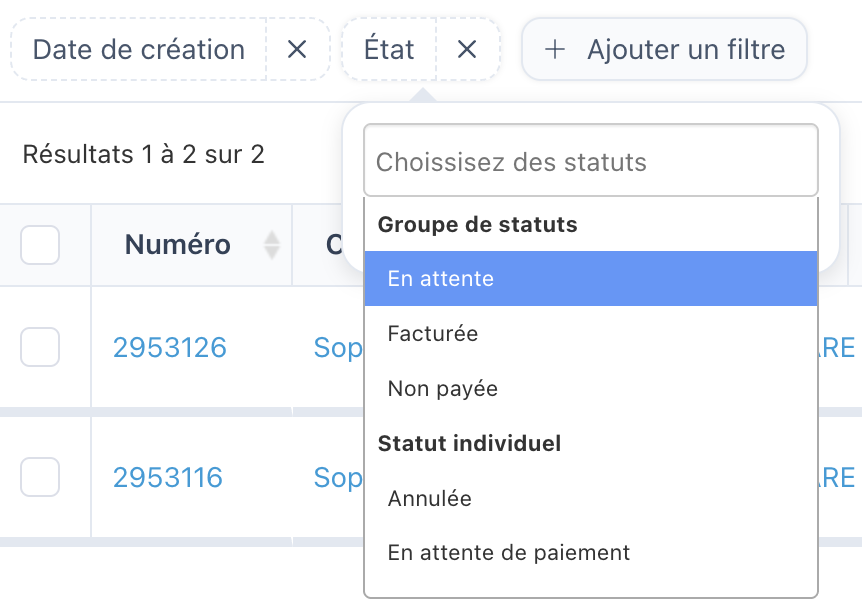Click the Résultats 1 à 2 sur 2 text

click(x=143, y=154)
